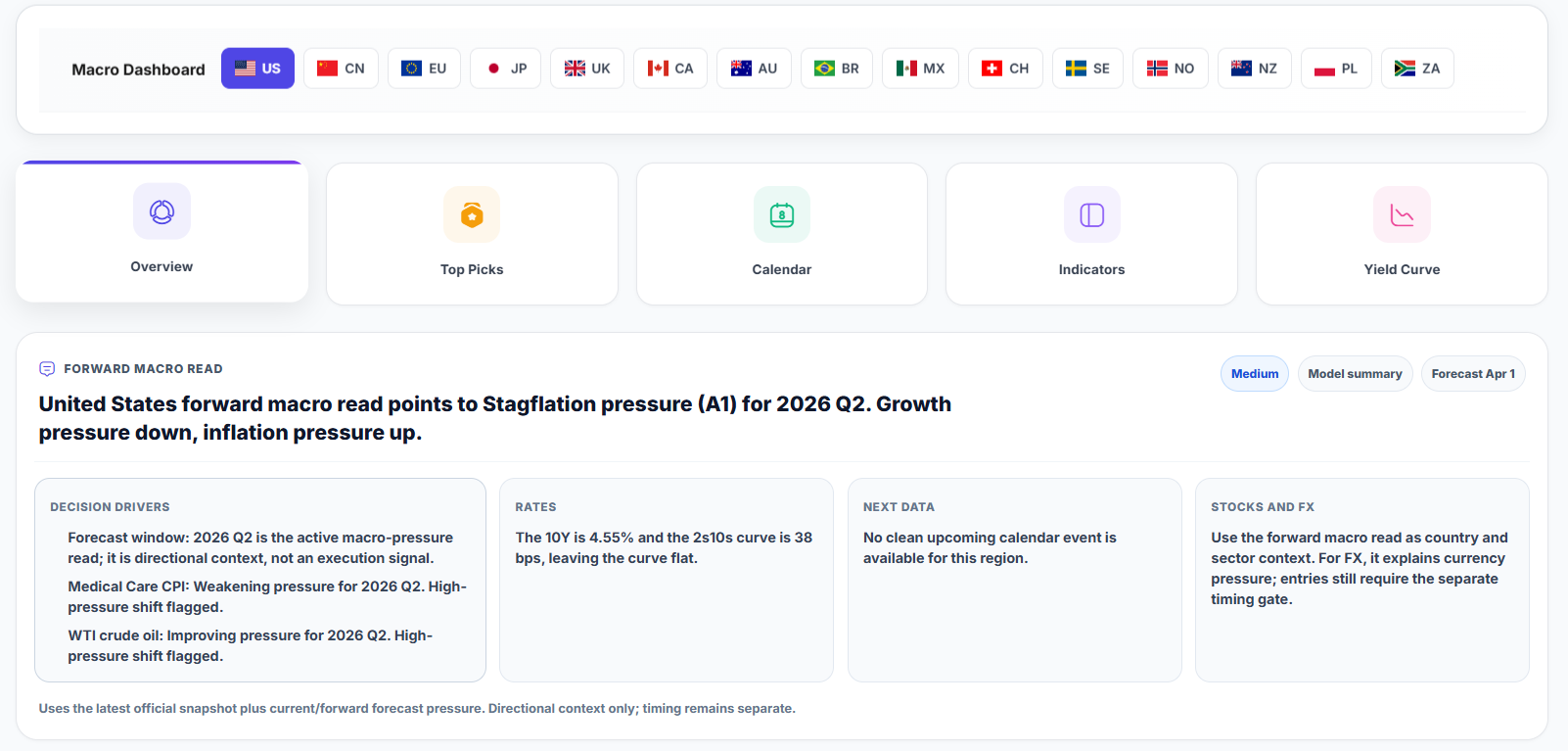
Task: Click the Swiss flag icon
Action: coord(992,69)
